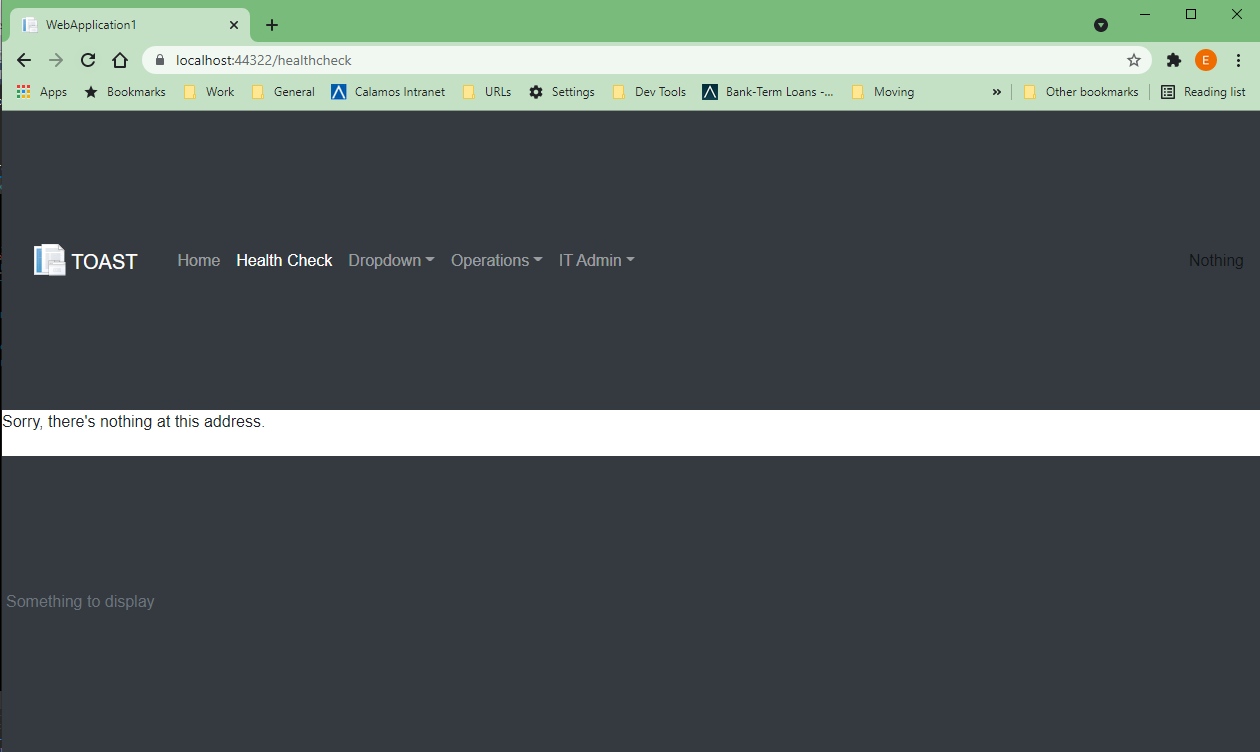Show hidden bookmarks via the overflow chevron
The height and width of the screenshot is (752, 1260).
click(996, 91)
